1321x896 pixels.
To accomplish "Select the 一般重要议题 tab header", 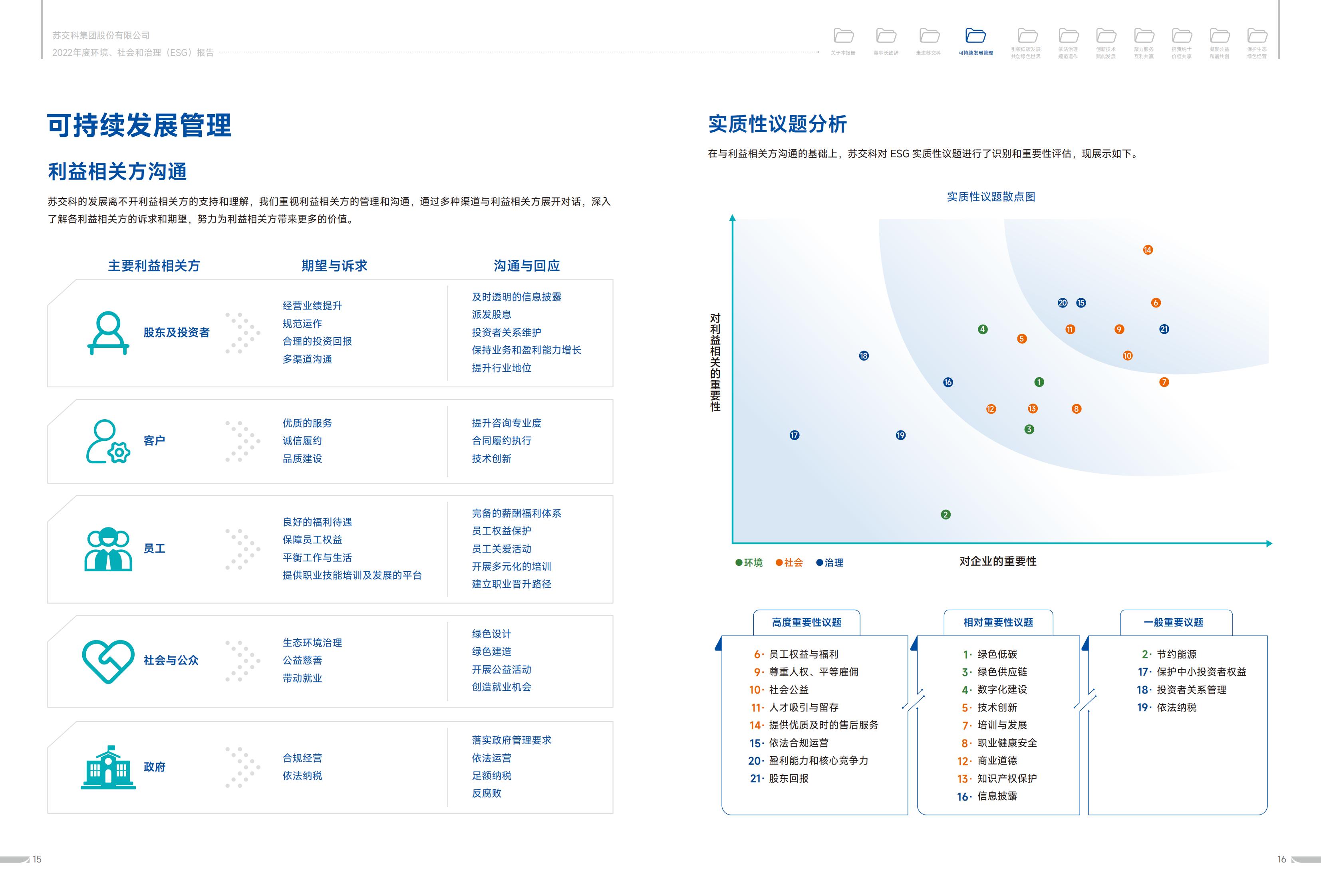I will point(1173,623).
